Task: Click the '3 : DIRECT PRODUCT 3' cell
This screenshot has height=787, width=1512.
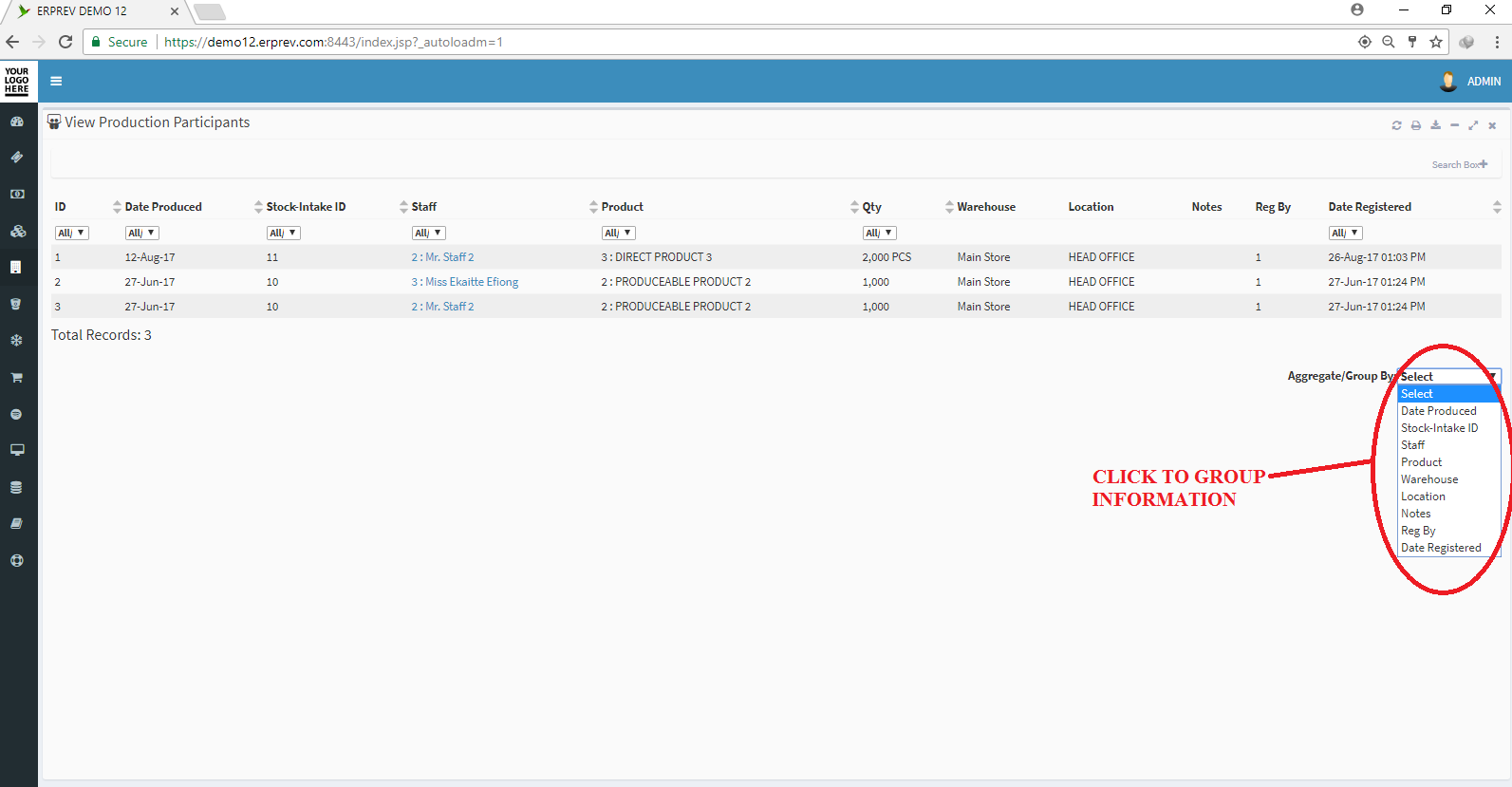Action: [x=657, y=257]
